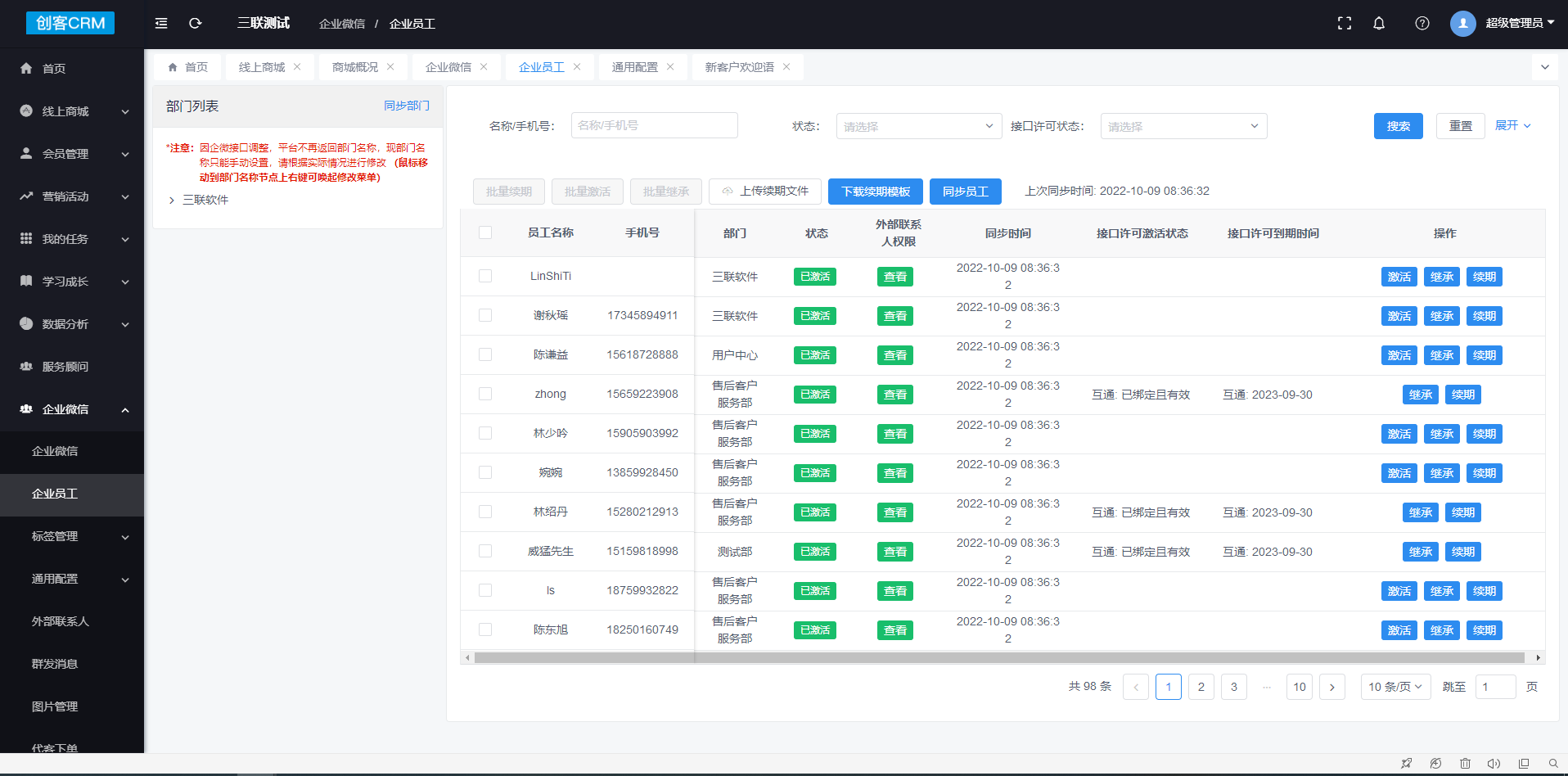Click the 跳至 page number input

[x=1496, y=687]
